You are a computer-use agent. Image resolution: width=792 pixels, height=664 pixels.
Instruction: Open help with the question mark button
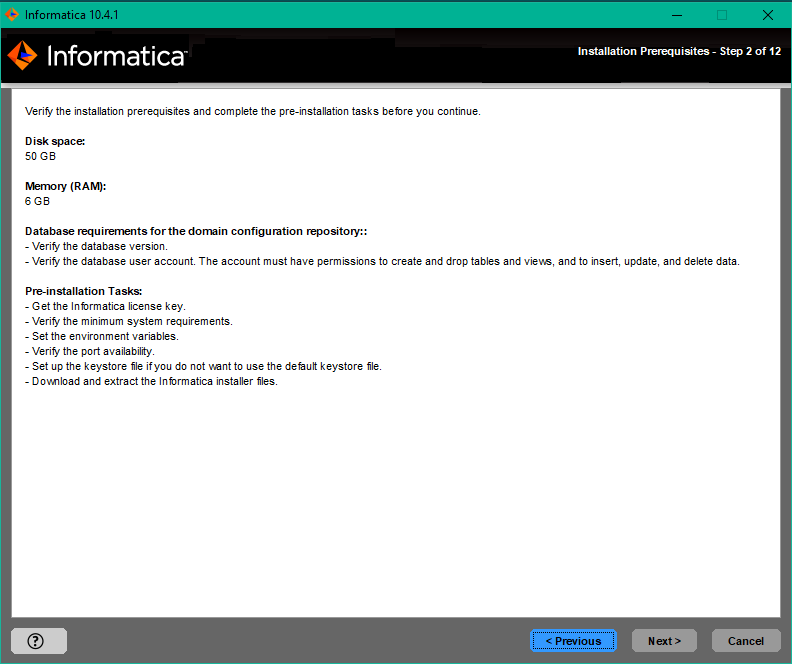pyautogui.click(x=39, y=641)
